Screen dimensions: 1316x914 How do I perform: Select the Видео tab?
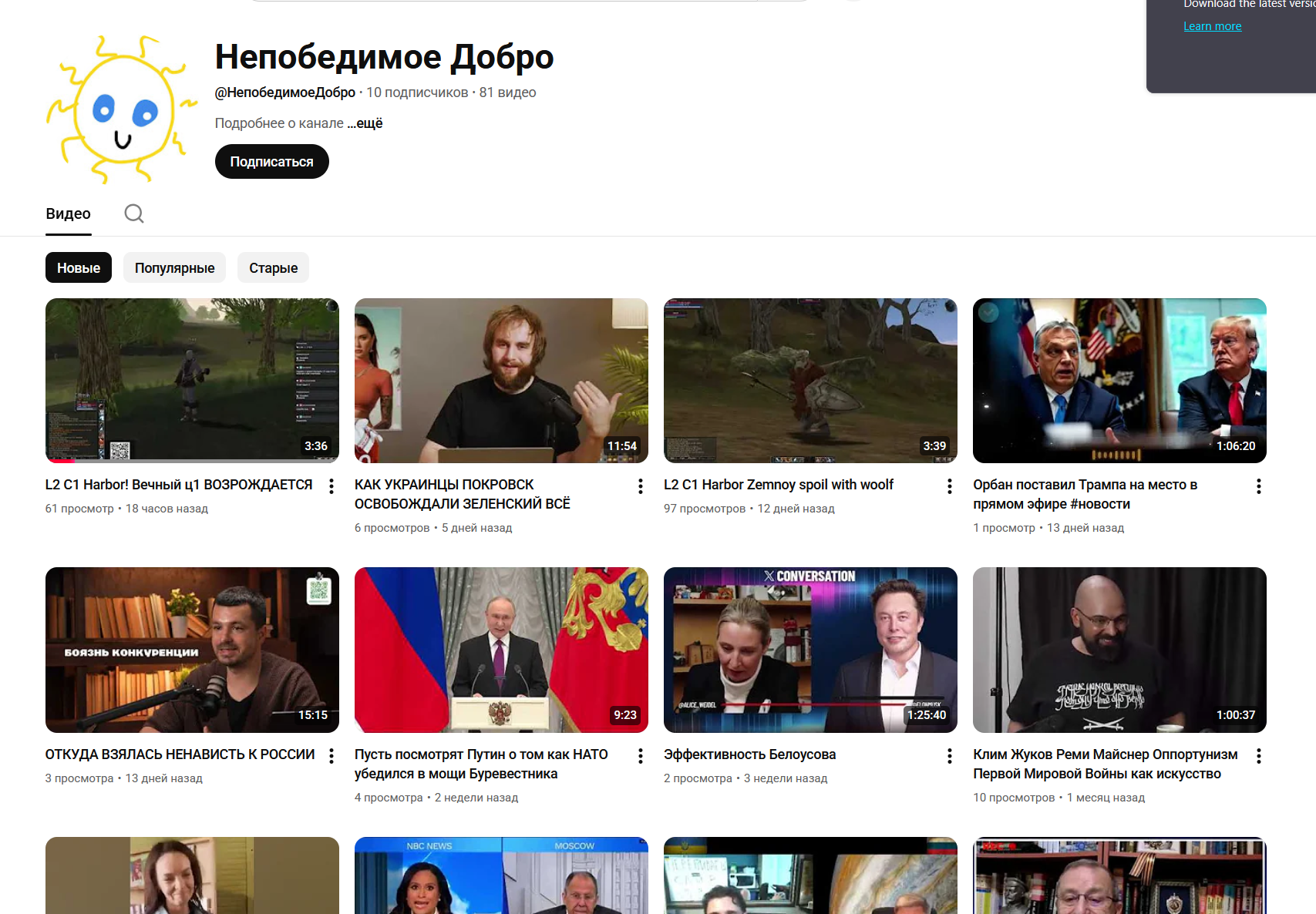click(x=69, y=214)
